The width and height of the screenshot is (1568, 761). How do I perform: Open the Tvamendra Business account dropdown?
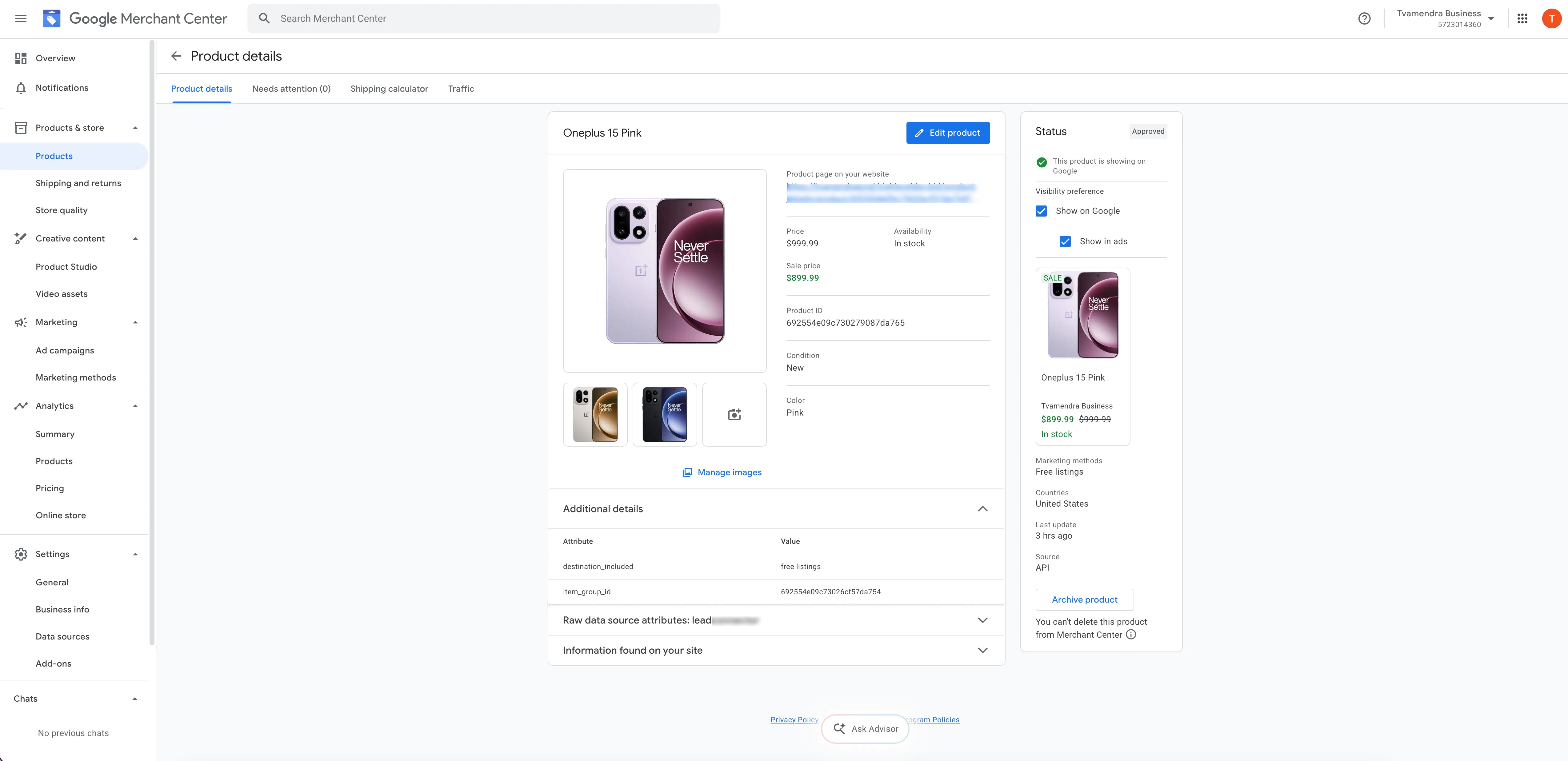click(x=1491, y=18)
